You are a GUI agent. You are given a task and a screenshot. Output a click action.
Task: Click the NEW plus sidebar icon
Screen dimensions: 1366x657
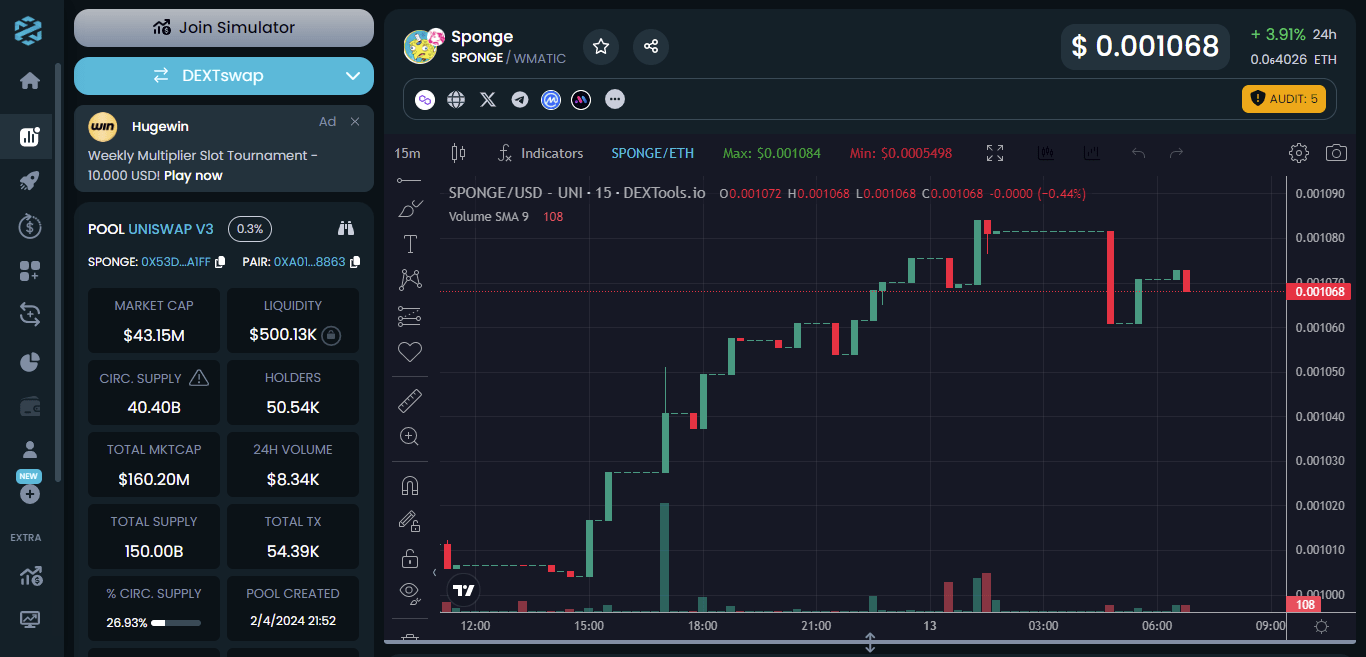[x=30, y=493]
